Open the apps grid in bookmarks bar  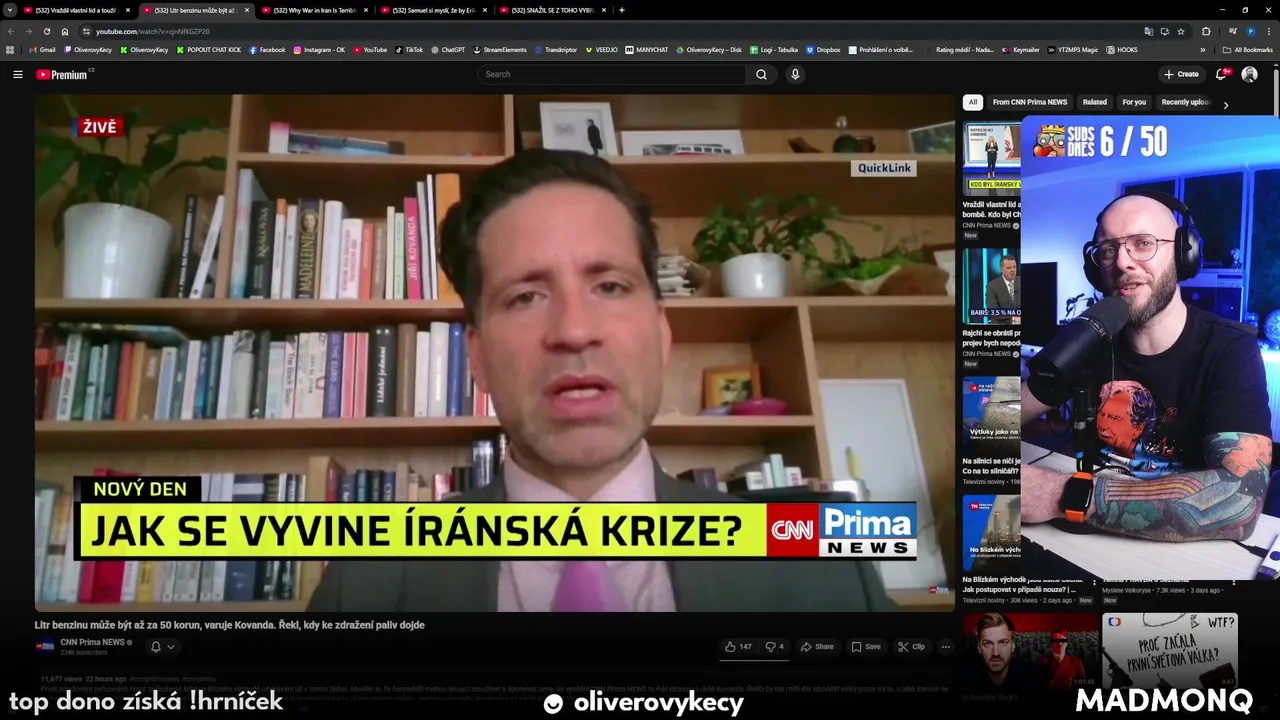click(10, 49)
